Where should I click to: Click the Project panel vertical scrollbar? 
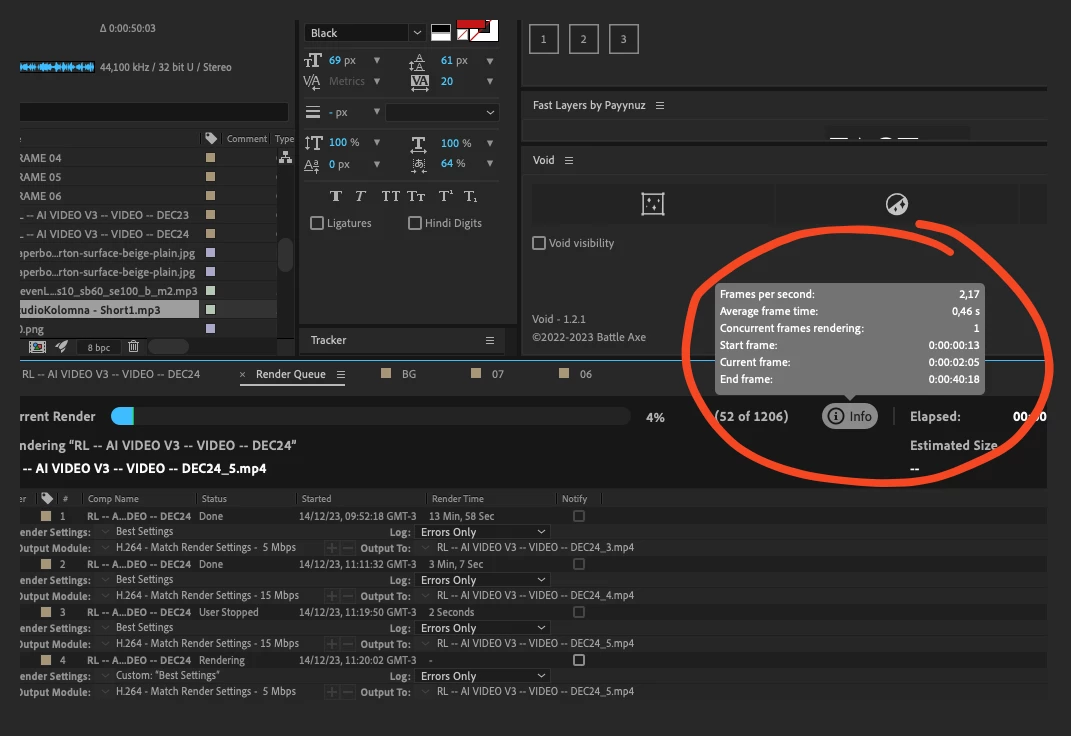tap(285, 255)
